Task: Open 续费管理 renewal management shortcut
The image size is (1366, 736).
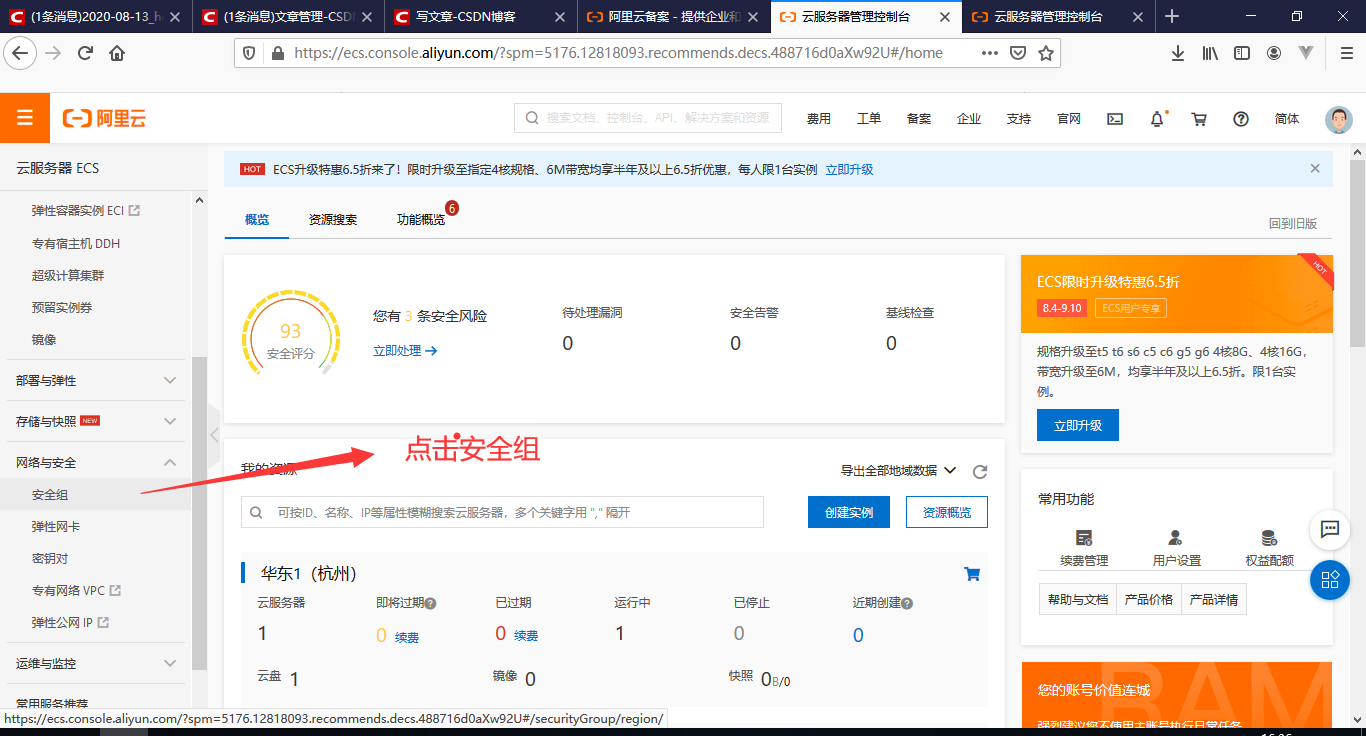Action: (1084, 548)
